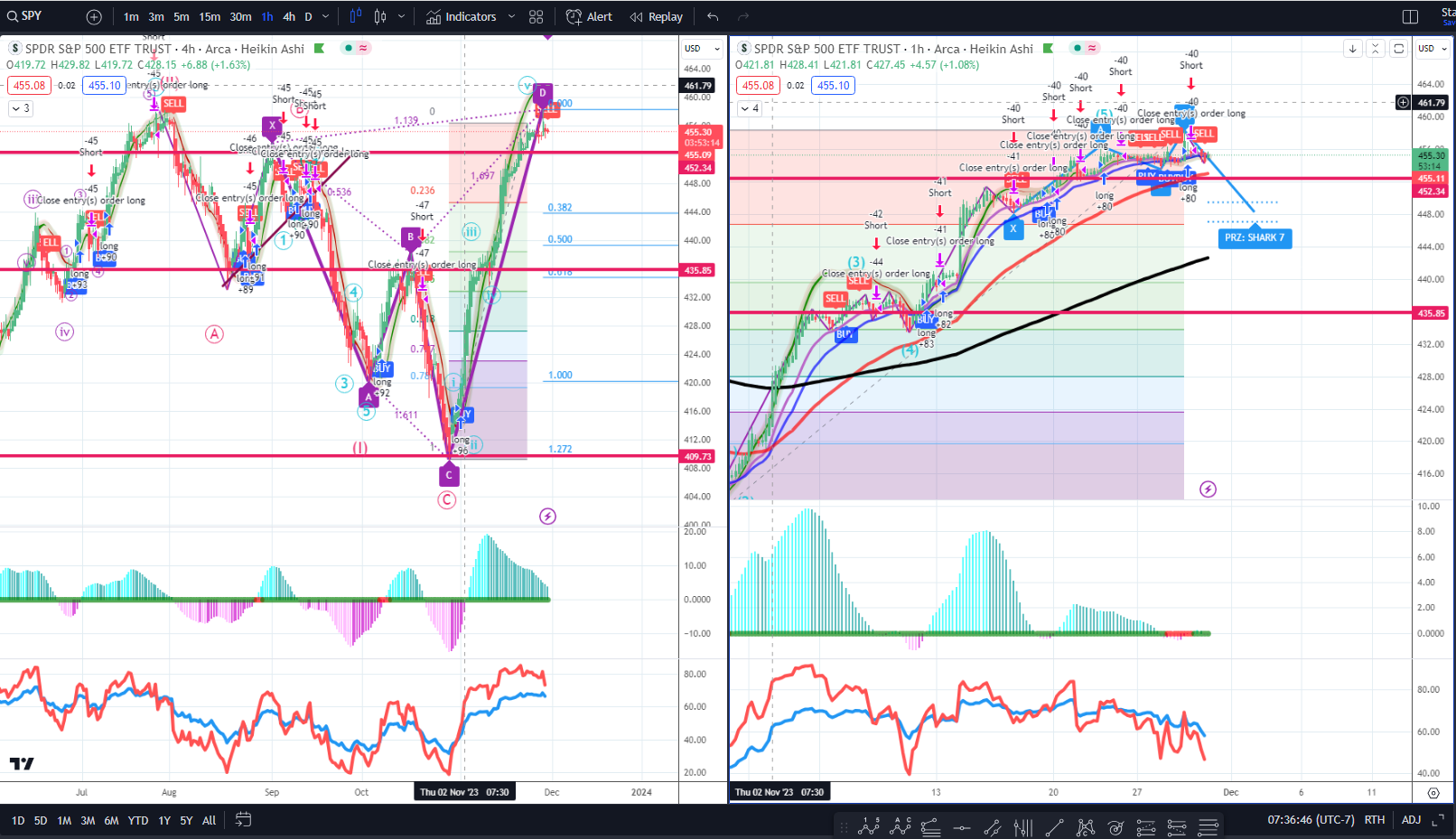Expand the timeframe interval dropdown
Image resolution: width=1456 pixels, height=839 pixels.
click(x=326, y=16)
